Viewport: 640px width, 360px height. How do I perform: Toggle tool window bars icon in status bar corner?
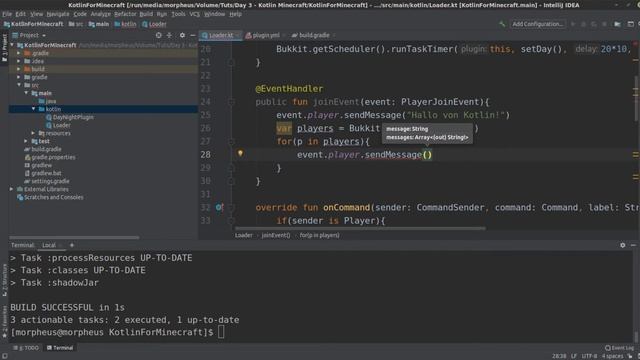coord(4,356)
